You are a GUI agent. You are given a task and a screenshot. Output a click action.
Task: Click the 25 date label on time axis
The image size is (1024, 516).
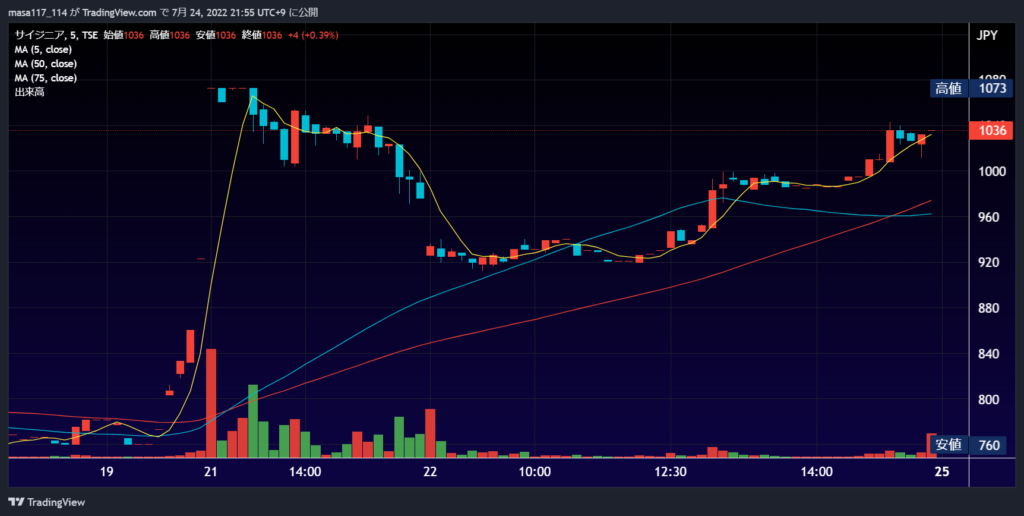click(x=941, y=473)
